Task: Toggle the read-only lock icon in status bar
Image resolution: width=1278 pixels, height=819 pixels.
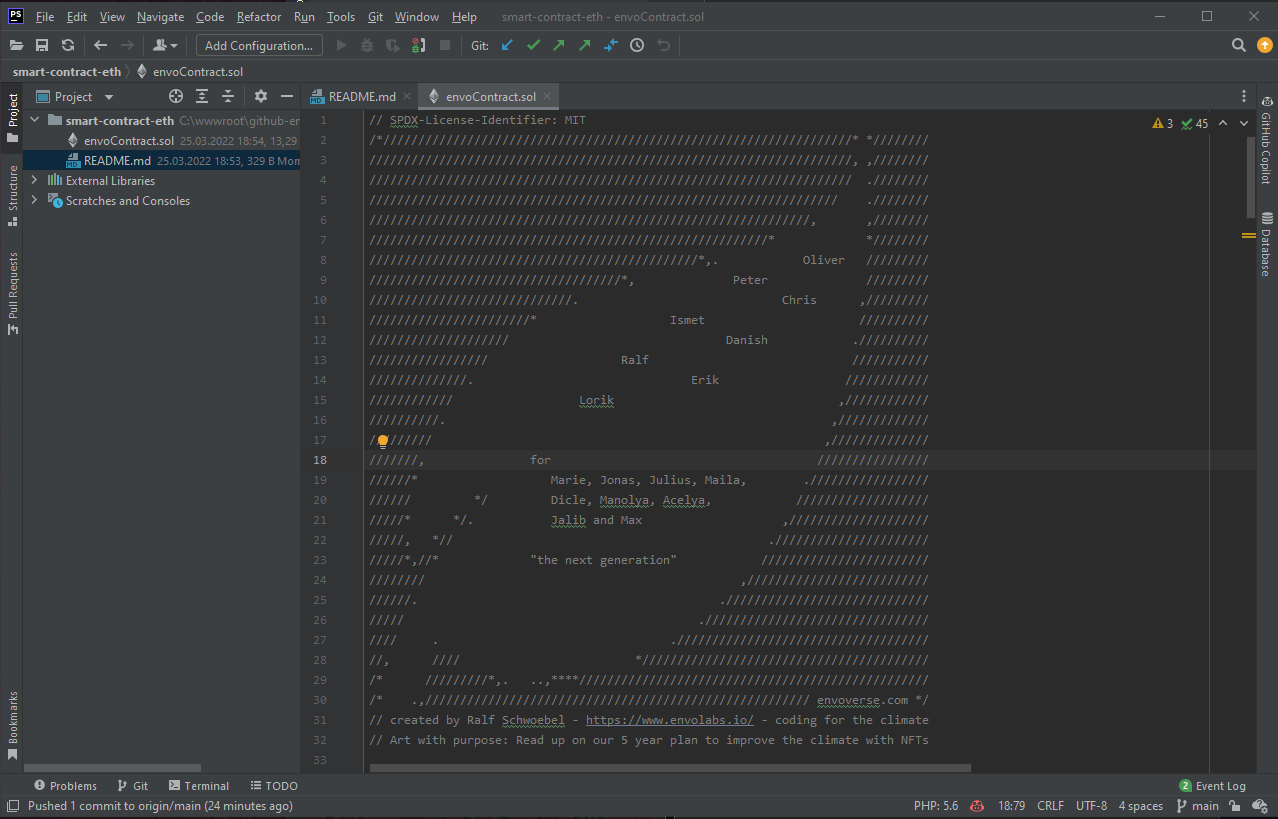Action: 1235,806
